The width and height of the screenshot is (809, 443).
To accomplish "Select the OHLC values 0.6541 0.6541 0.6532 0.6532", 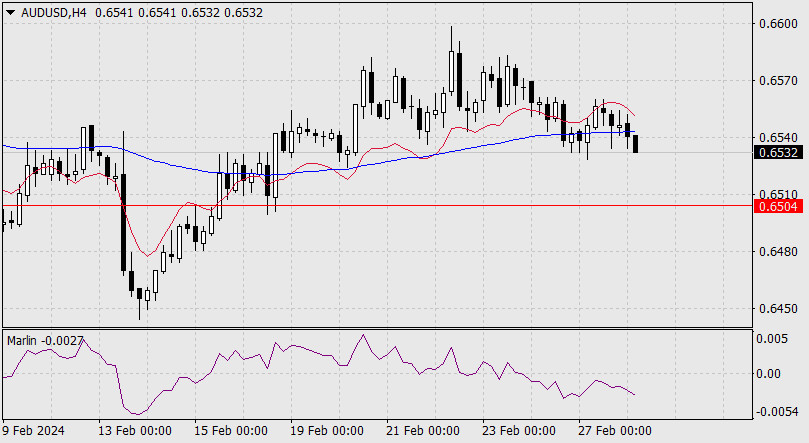I will pos(179,13).
